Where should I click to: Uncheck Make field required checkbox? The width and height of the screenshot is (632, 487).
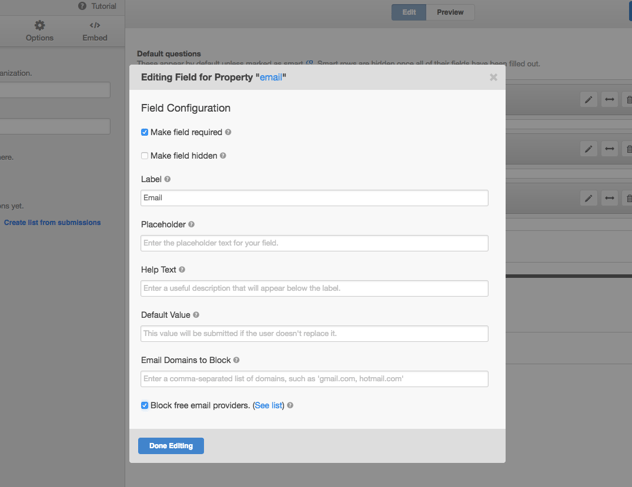145,132
